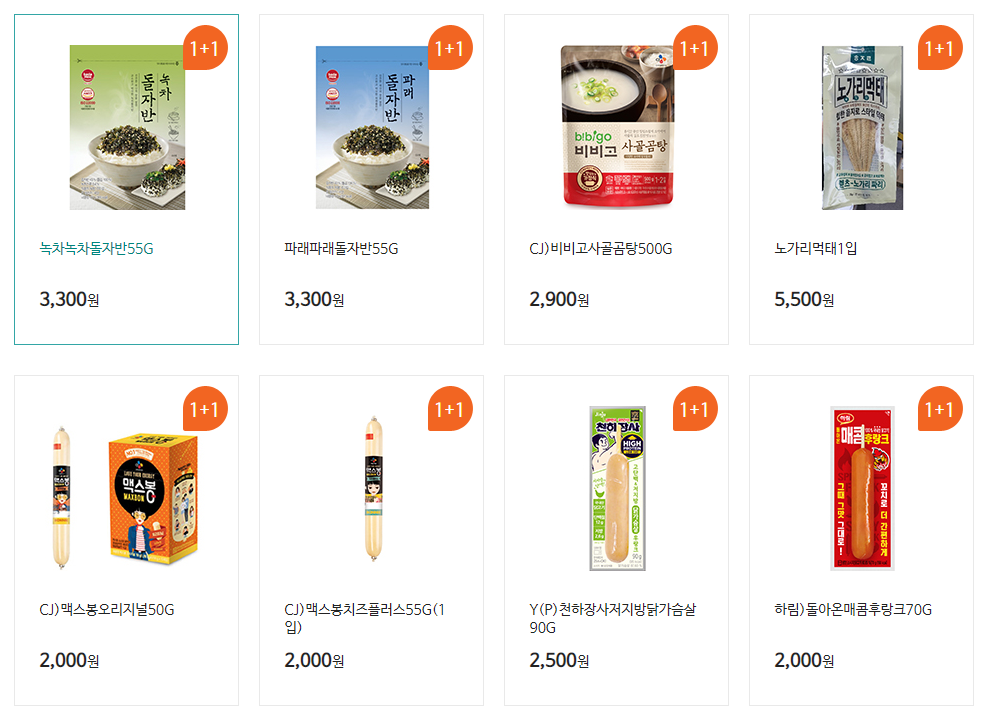
Task: Open the green tea 돌자반 product image
Action: click(x=127, y=127)
